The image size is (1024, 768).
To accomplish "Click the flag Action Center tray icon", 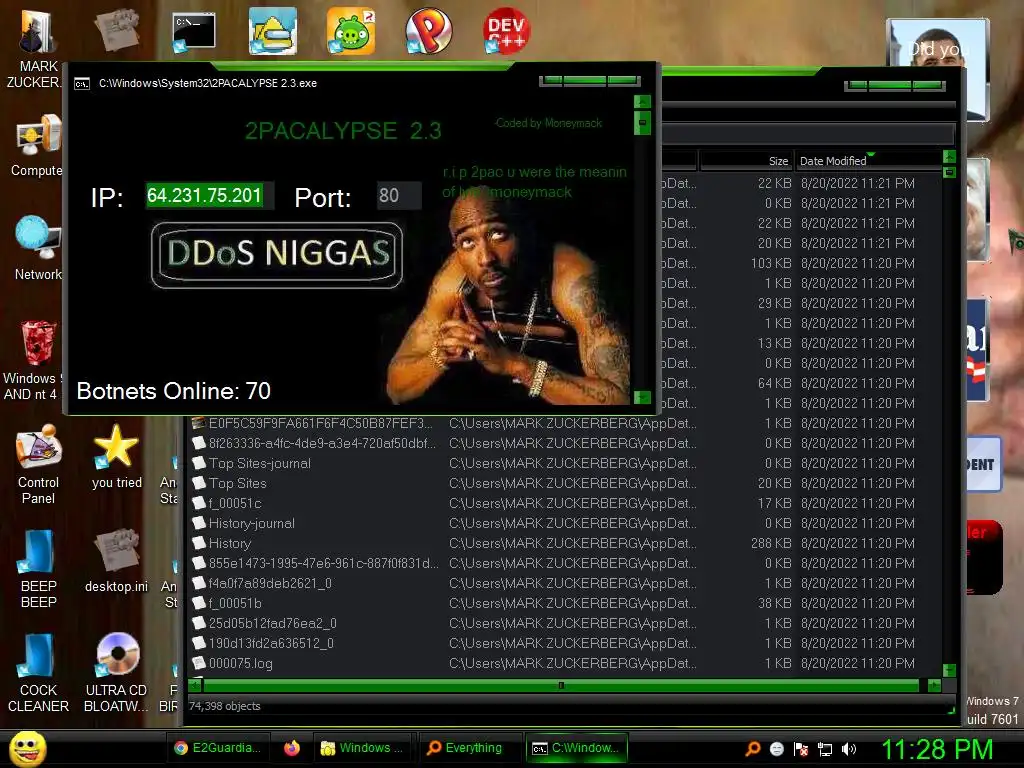I will click(x=801, y=749).
